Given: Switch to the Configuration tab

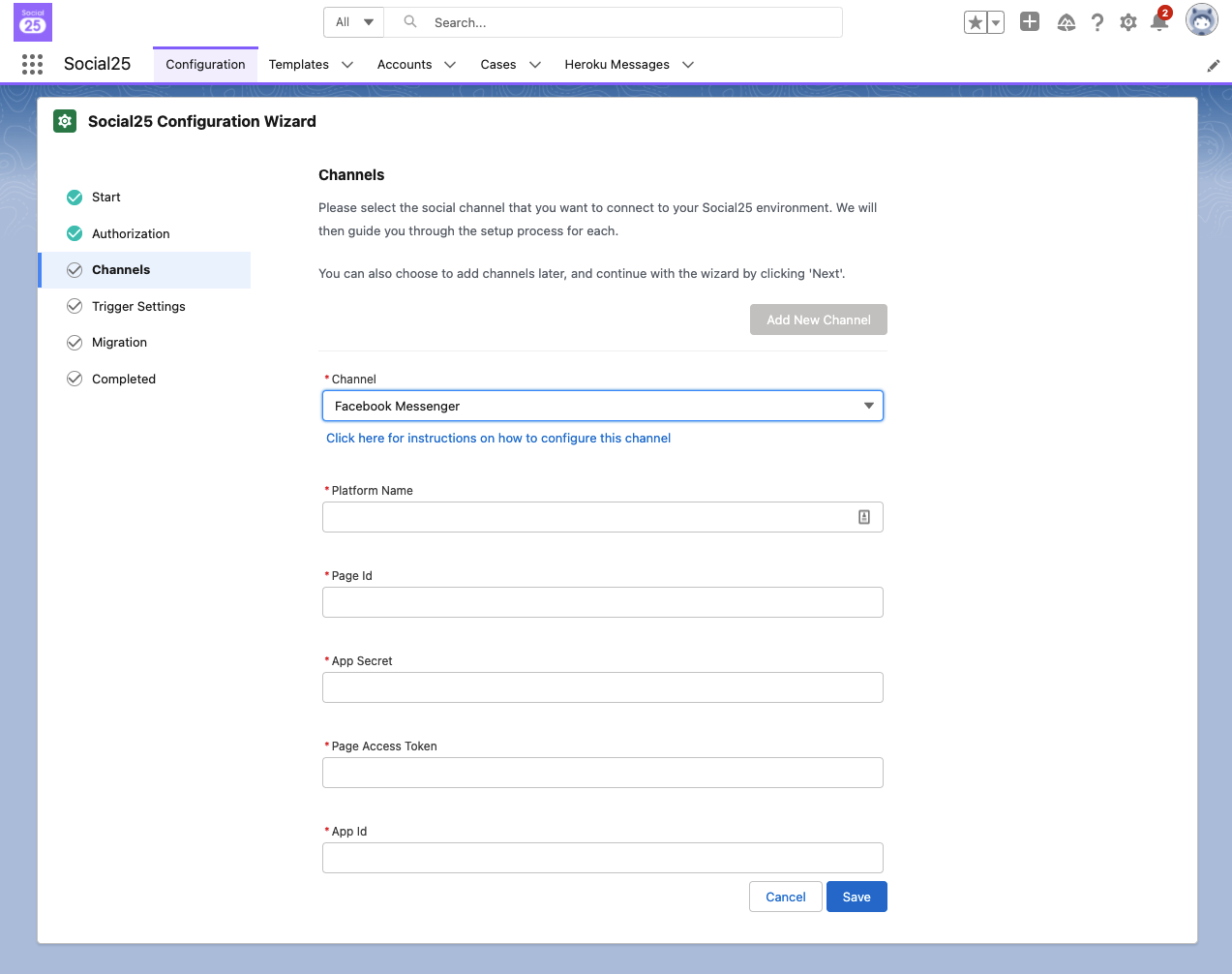Looking at the screenshot, I should 205,65.
